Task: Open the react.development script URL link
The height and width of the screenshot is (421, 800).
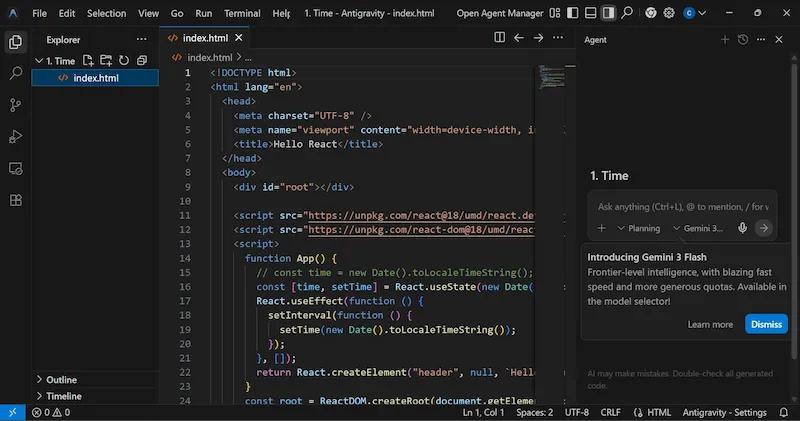Action: pyautogui.click(x=421, y=215)
